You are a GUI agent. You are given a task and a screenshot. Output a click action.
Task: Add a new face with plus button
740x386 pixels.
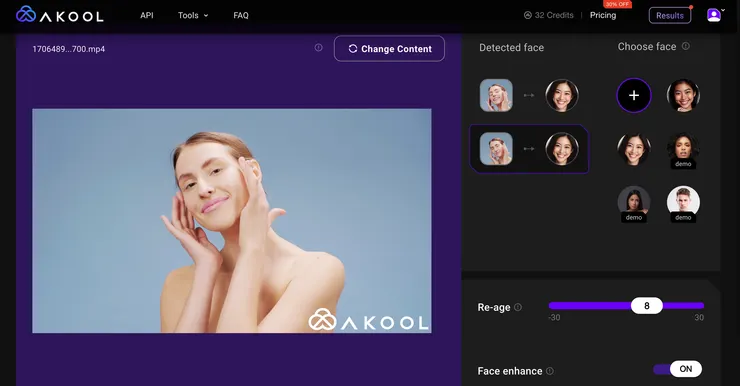point(634,95)
